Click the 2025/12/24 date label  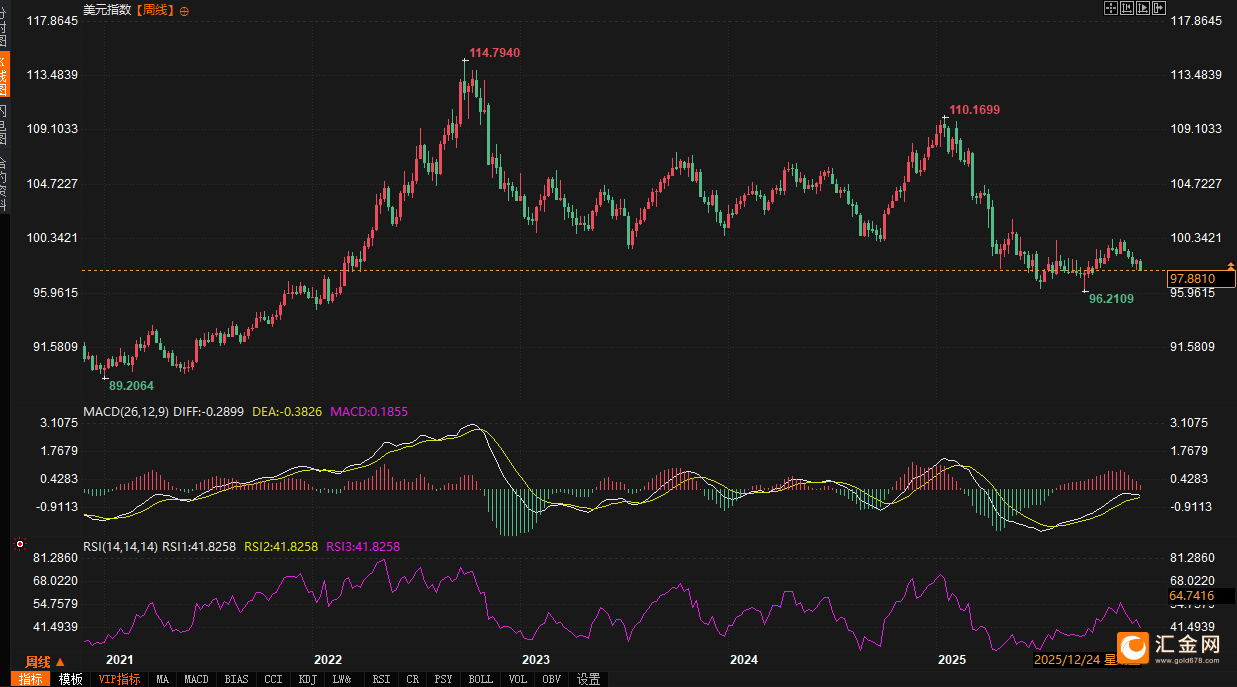(x=1066, y=660)
